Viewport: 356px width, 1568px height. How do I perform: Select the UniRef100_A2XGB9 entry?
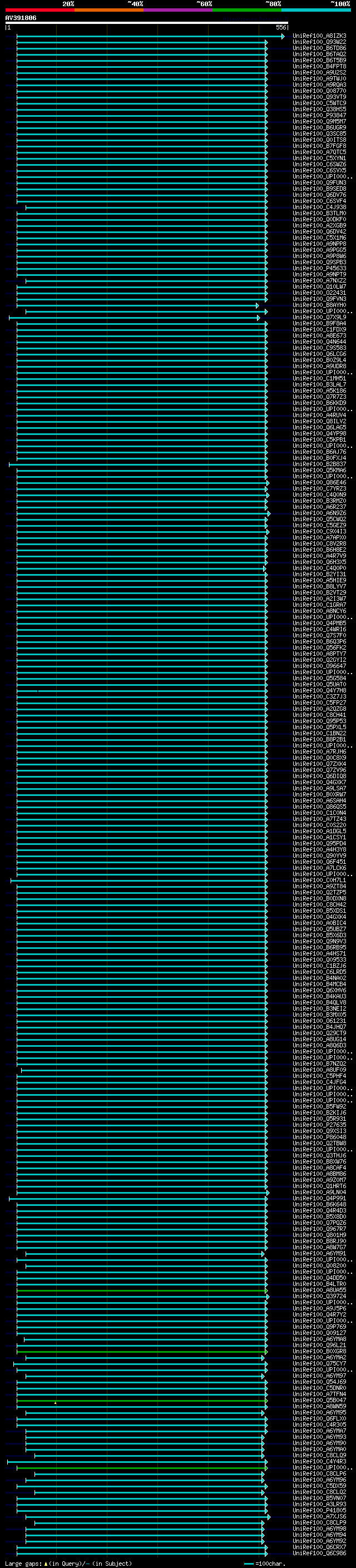click(x=319, y=225)
